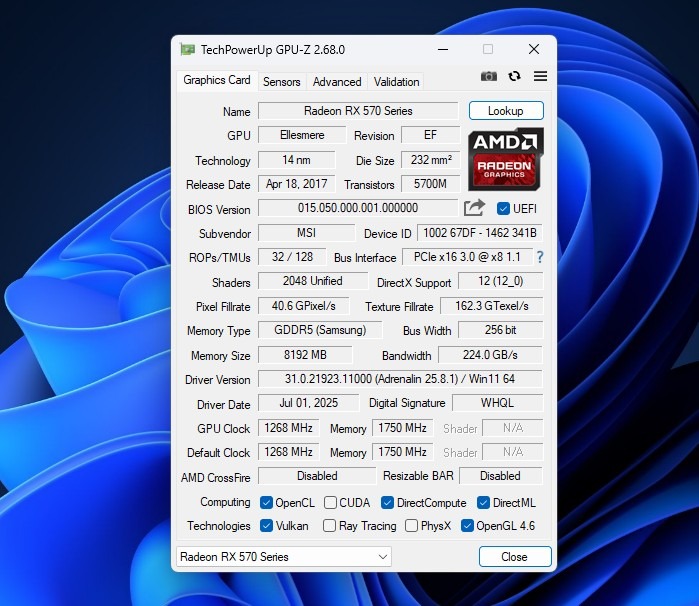Select the Texture Fillrate 162.3 GTexel/s
699x606 pixels.
(x=492, y=306)
